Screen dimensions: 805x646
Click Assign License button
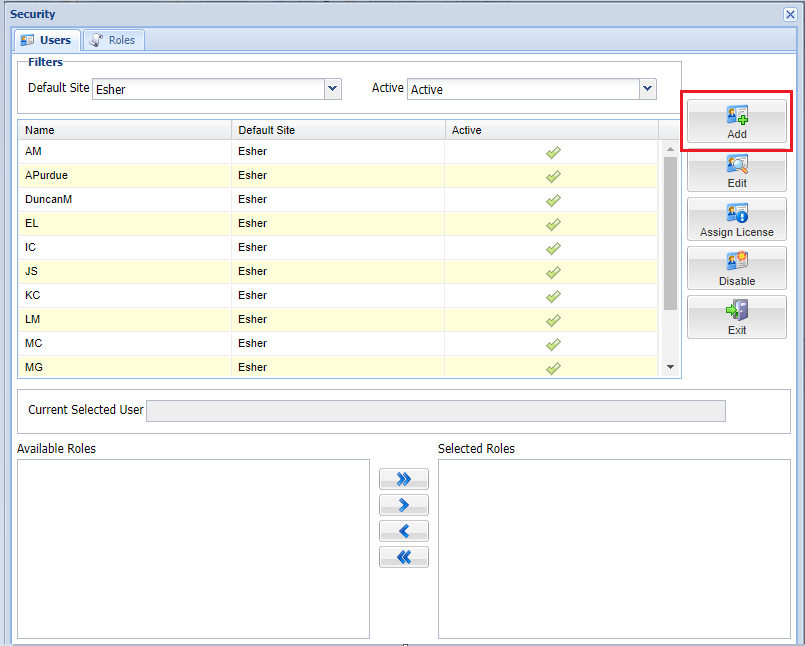tap(737, 220)
